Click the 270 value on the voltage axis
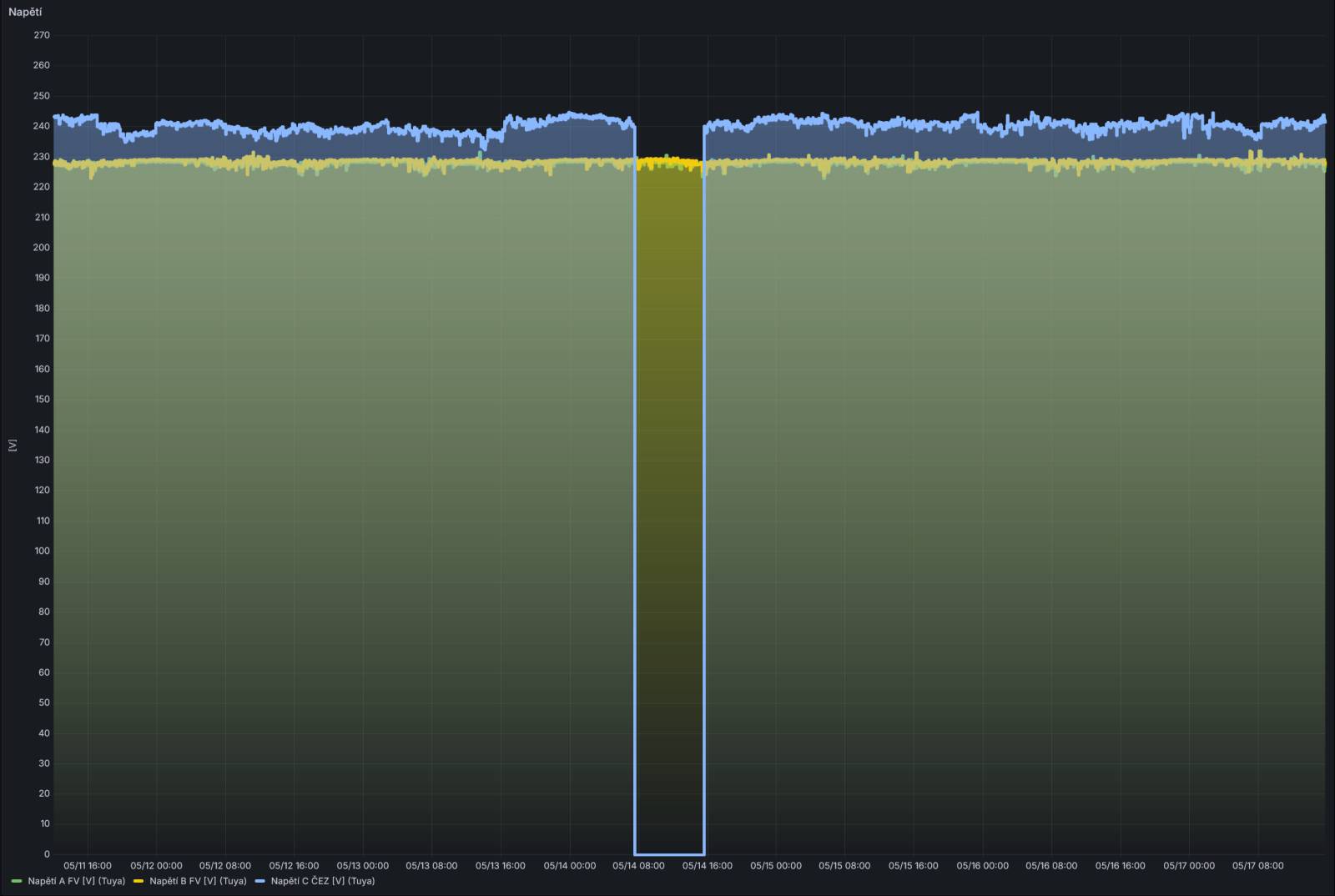Screen dimensions: 1335x896 (42, 35)
